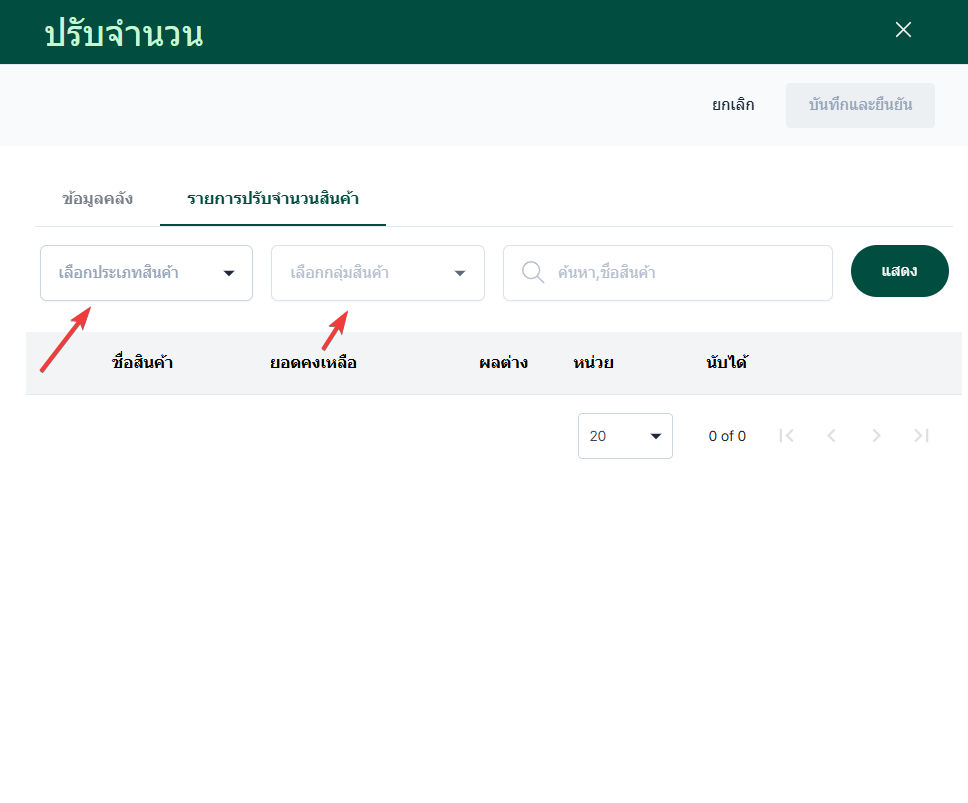The width and height of the screenshot is (968, 803).
Task: Go to next page arrow
Action: coord(877,436)
